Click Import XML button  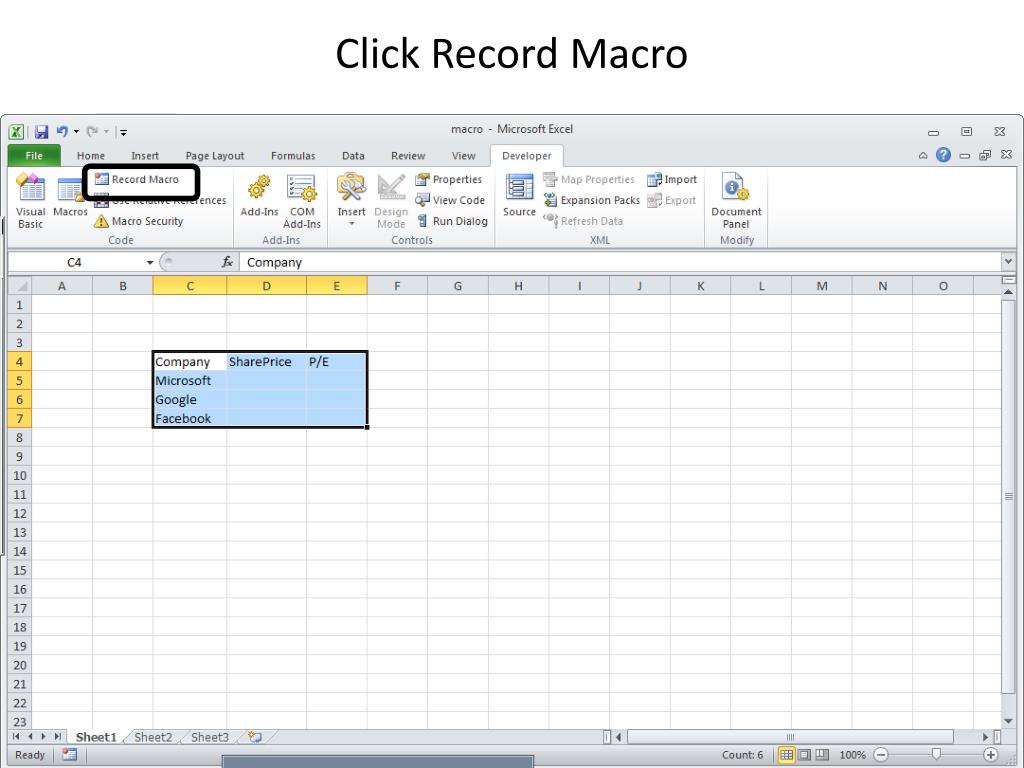click(x=672, y=180)
